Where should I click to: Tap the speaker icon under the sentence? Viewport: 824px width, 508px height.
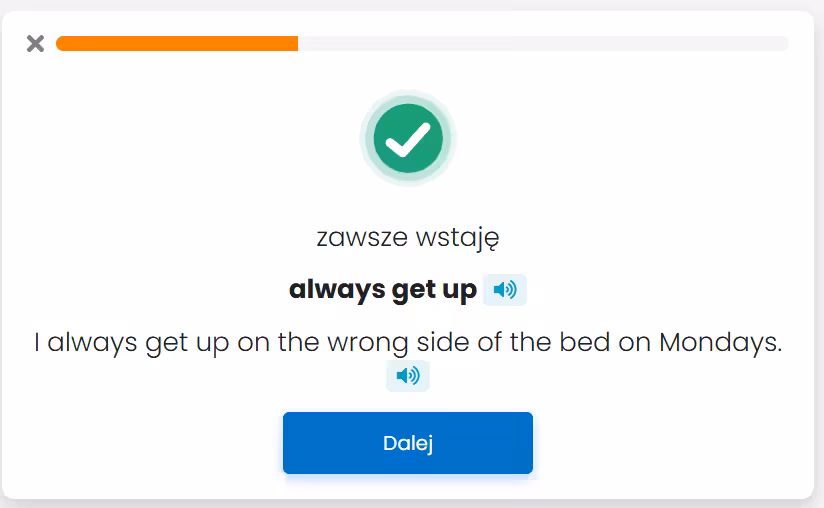coord(408,376)
